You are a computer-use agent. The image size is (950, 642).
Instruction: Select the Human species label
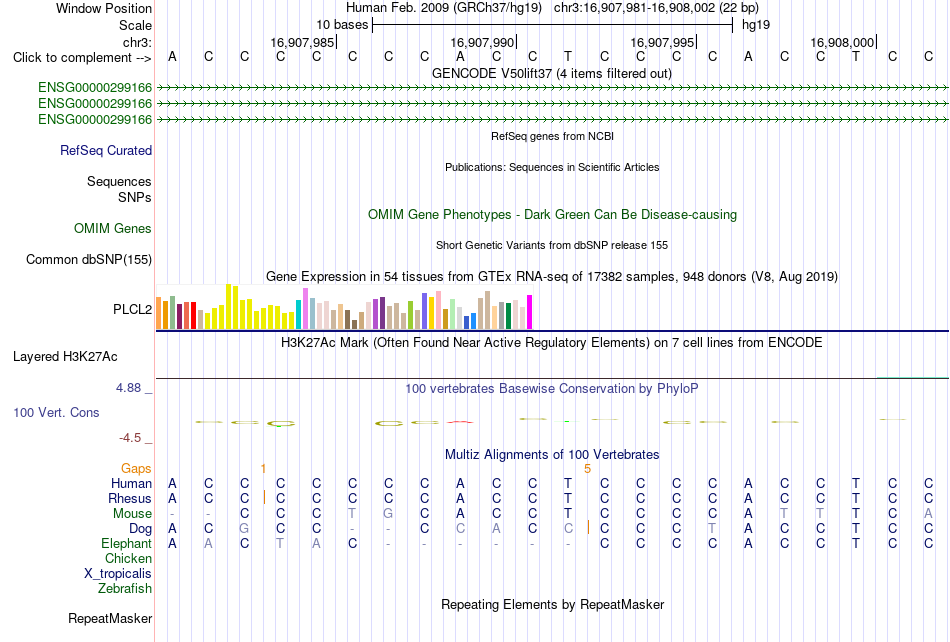click(x=131, y=483)
